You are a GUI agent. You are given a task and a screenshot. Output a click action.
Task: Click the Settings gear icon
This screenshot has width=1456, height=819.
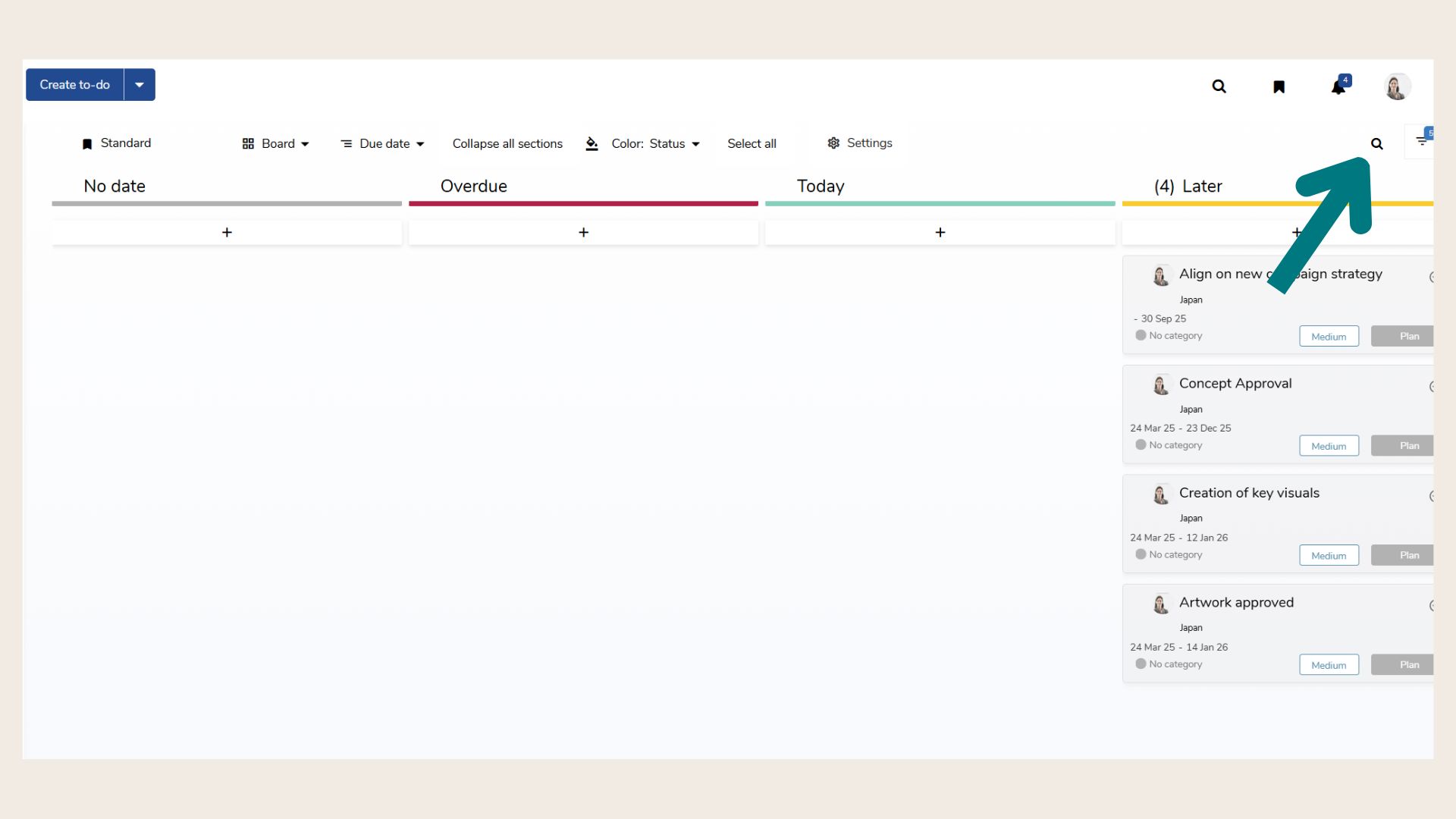833,143
